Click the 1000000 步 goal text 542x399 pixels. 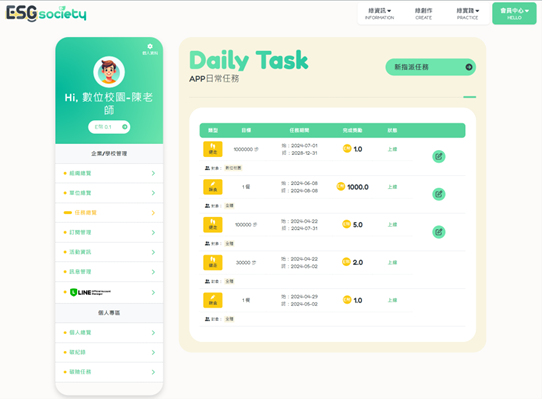pos(246,149)
